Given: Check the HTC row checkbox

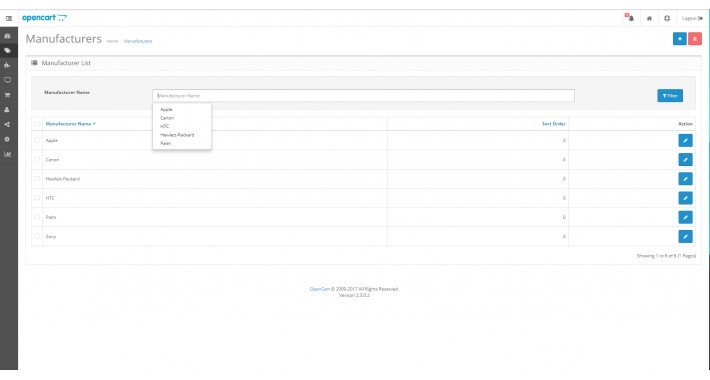Looking at the screenshot, I should 37,198.
